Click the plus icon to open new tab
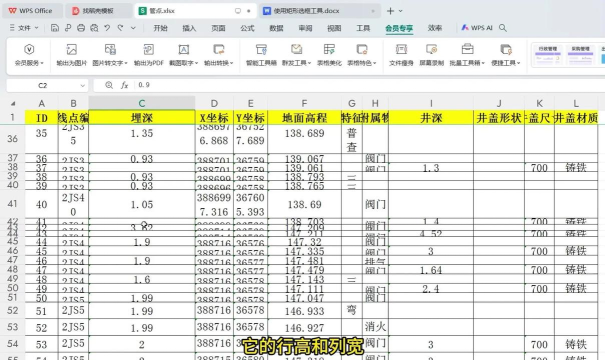The image size is (605, 360). 390,11
